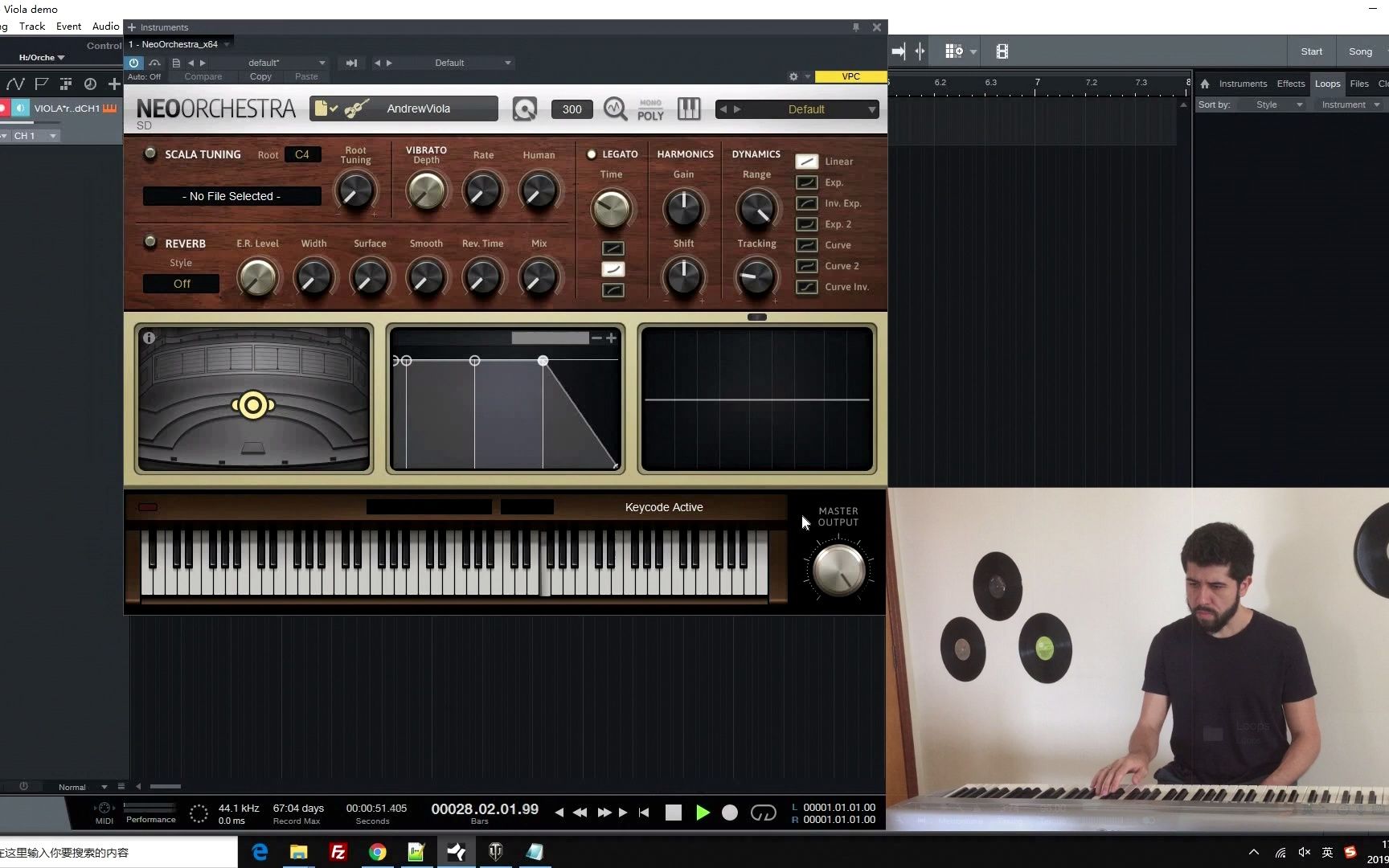The width and height of the screenshot is (1389, 868).
Task: Toggle the plugin bypass power icon
Action: click(x=134, y=63)
